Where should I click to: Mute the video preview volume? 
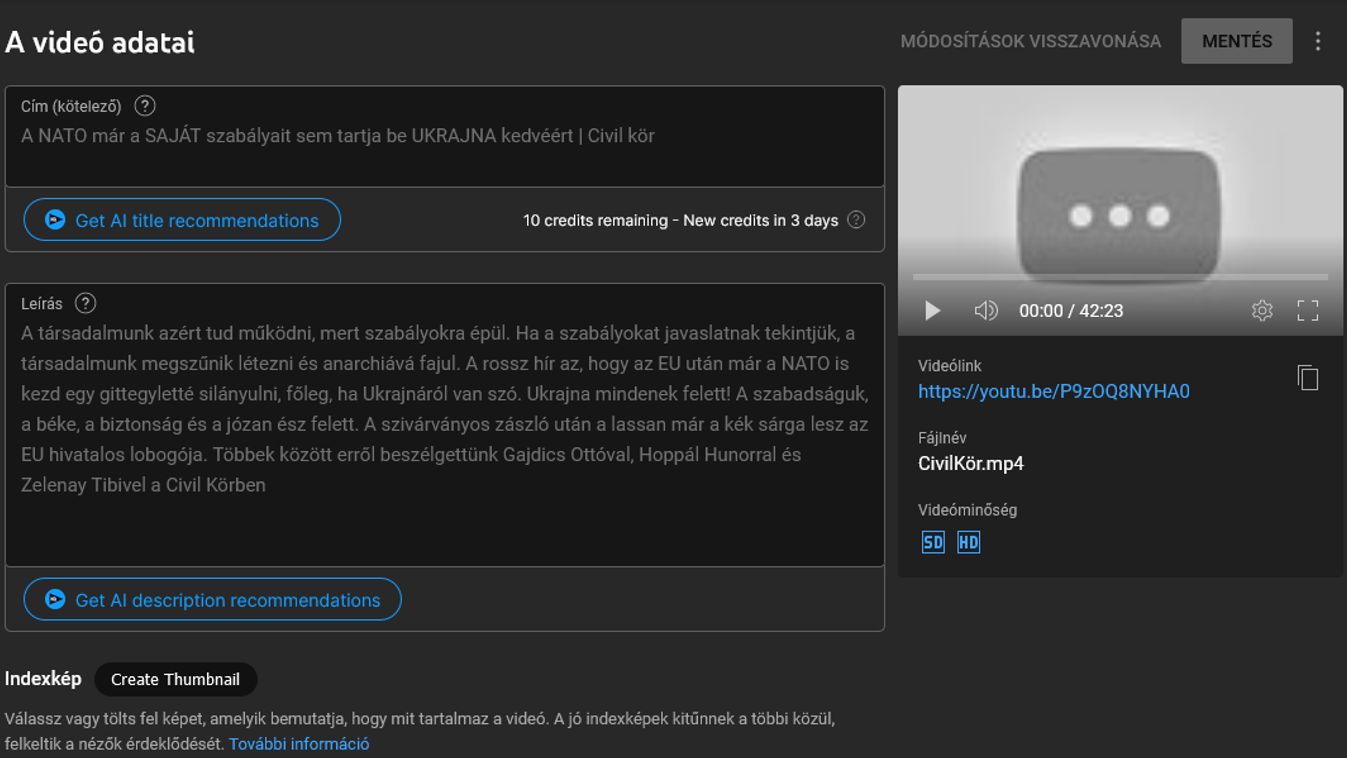[x=985, y=311]
